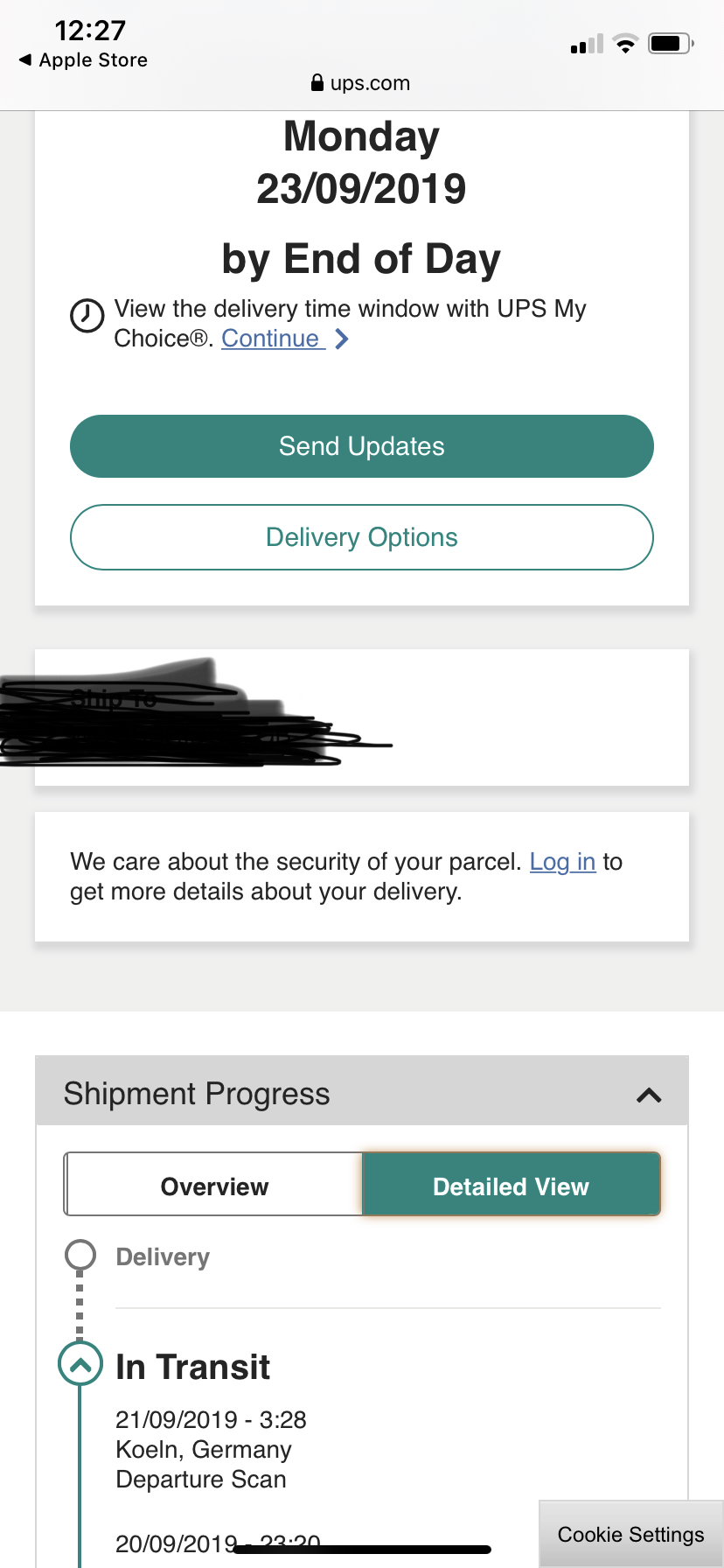Image resolution: width=724 pixels, height=1568 pixels.
Task: Switch to the Detailed View tab
Action: (x=511, y=1186)
